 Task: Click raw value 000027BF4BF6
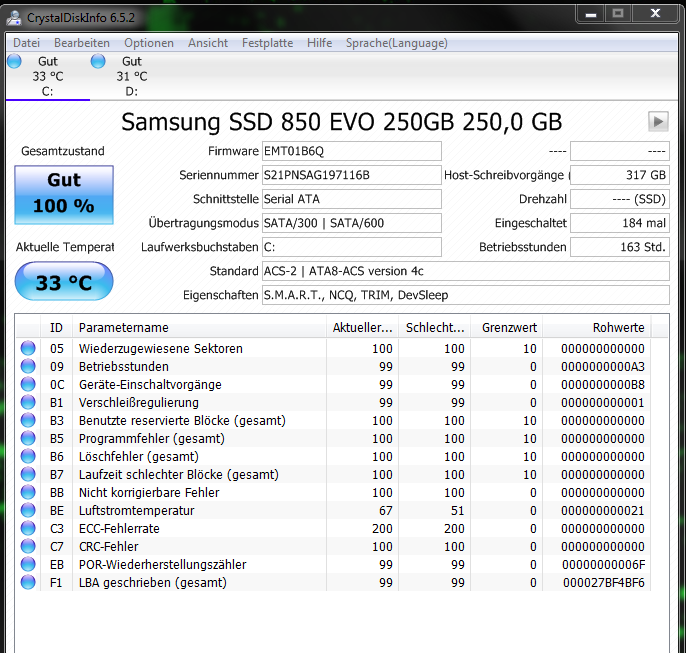[x=604, y=583]
